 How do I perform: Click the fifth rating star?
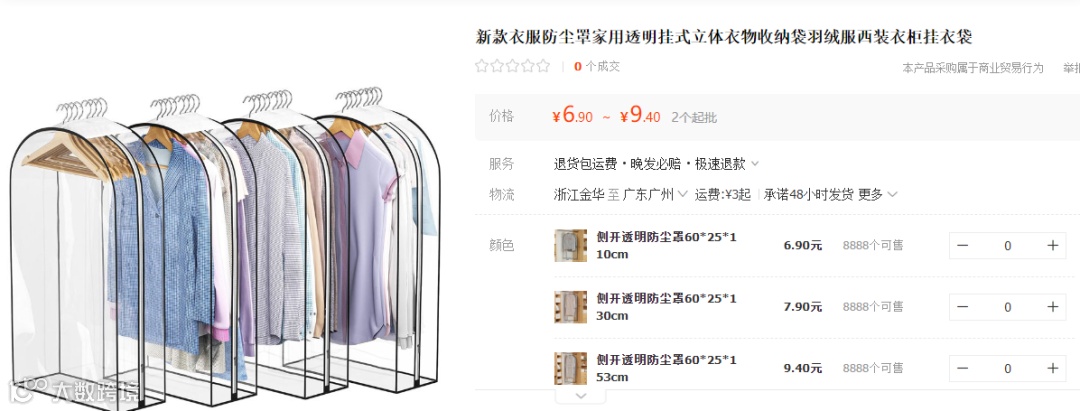coord(543,66)
